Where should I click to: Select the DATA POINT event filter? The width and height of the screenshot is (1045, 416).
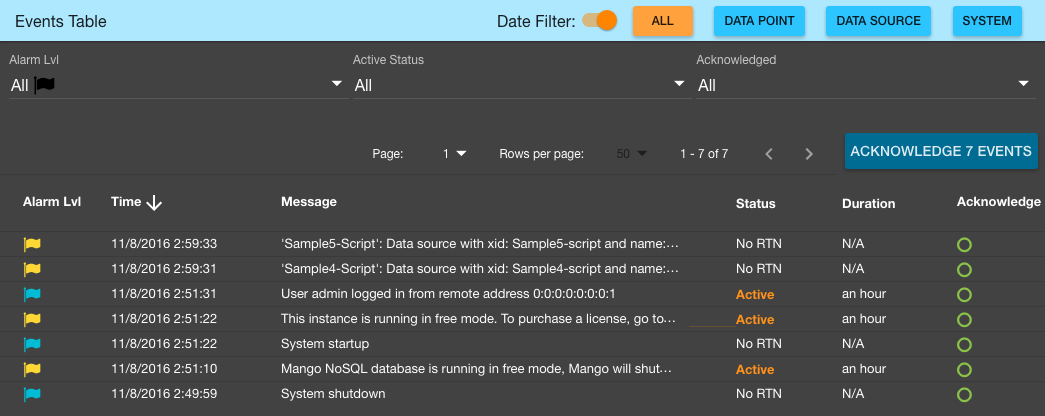pyautogui.click(x=759, y=21)
